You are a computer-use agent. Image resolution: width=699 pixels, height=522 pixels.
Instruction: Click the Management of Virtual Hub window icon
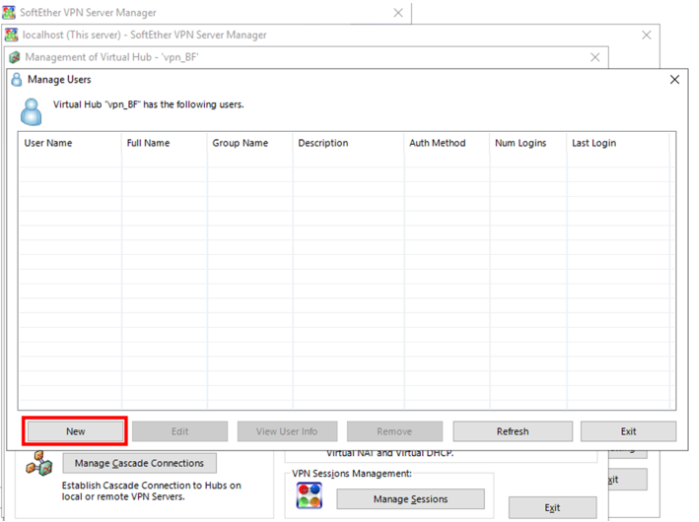point(14,57)
